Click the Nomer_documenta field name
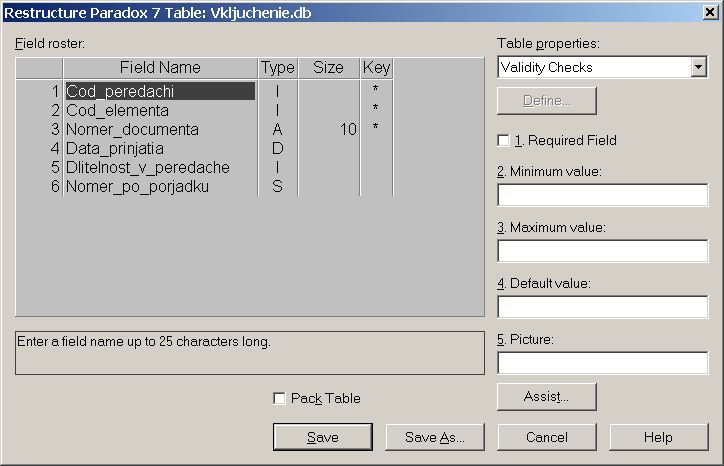This screenshot has width=724, height=466. (x=132, y=129)
